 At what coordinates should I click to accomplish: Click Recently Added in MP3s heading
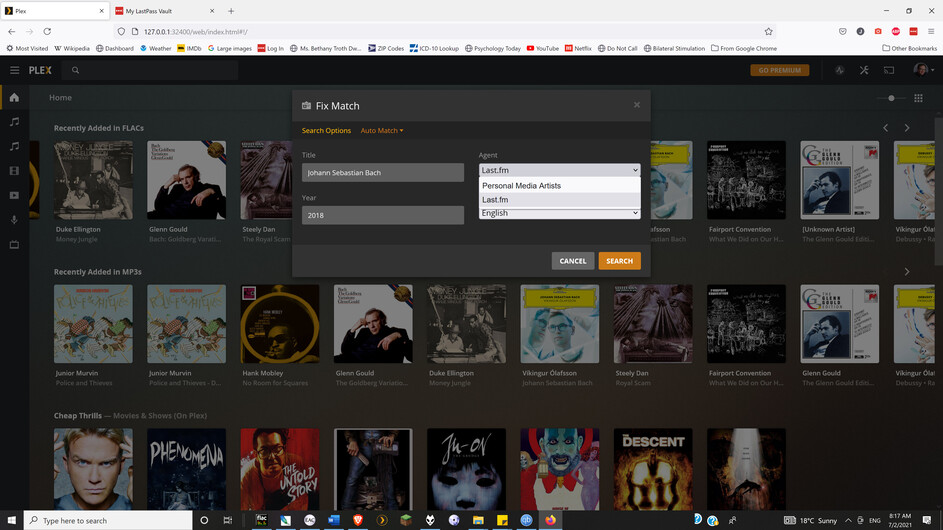pyautogui.click(x=97, y=272)
